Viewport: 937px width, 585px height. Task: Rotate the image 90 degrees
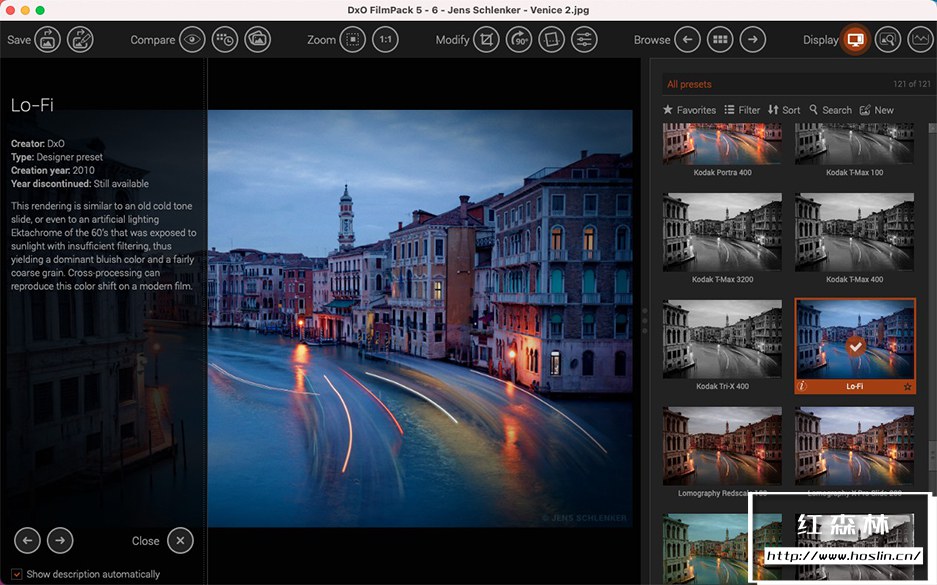519,40
